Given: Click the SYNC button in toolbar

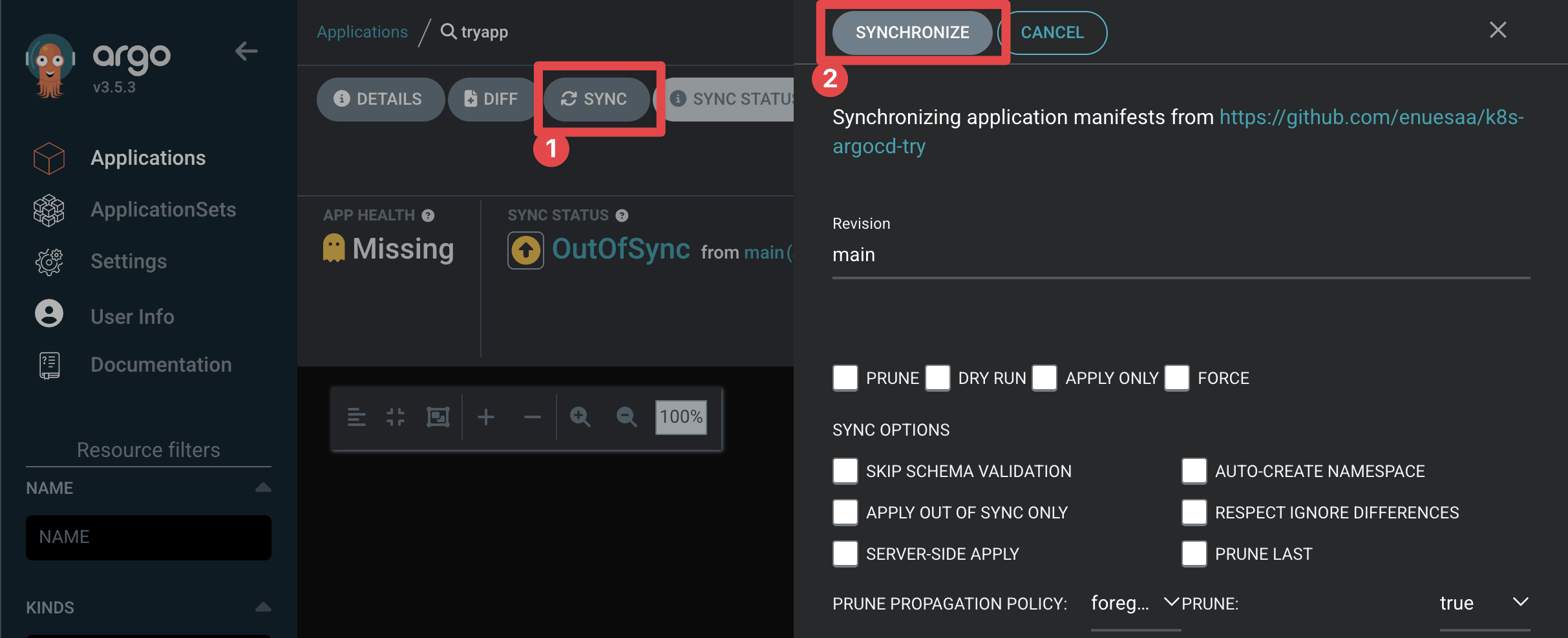Looking at the screenshot, I should 596,99.
